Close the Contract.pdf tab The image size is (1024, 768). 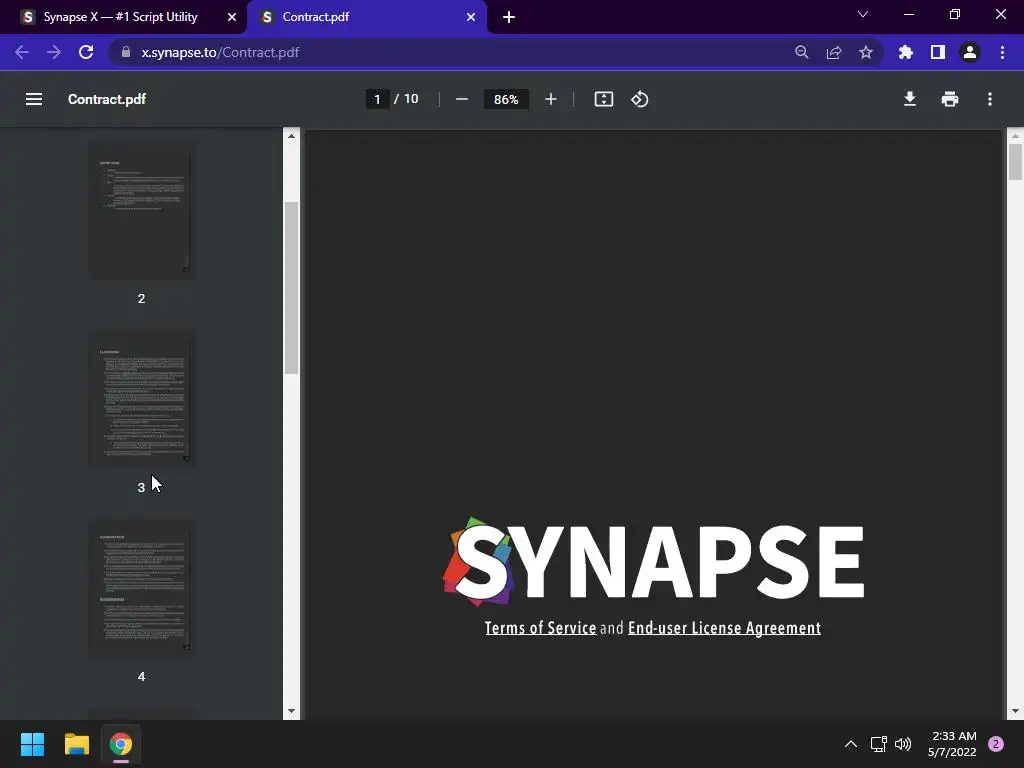[x=470, y=17]
